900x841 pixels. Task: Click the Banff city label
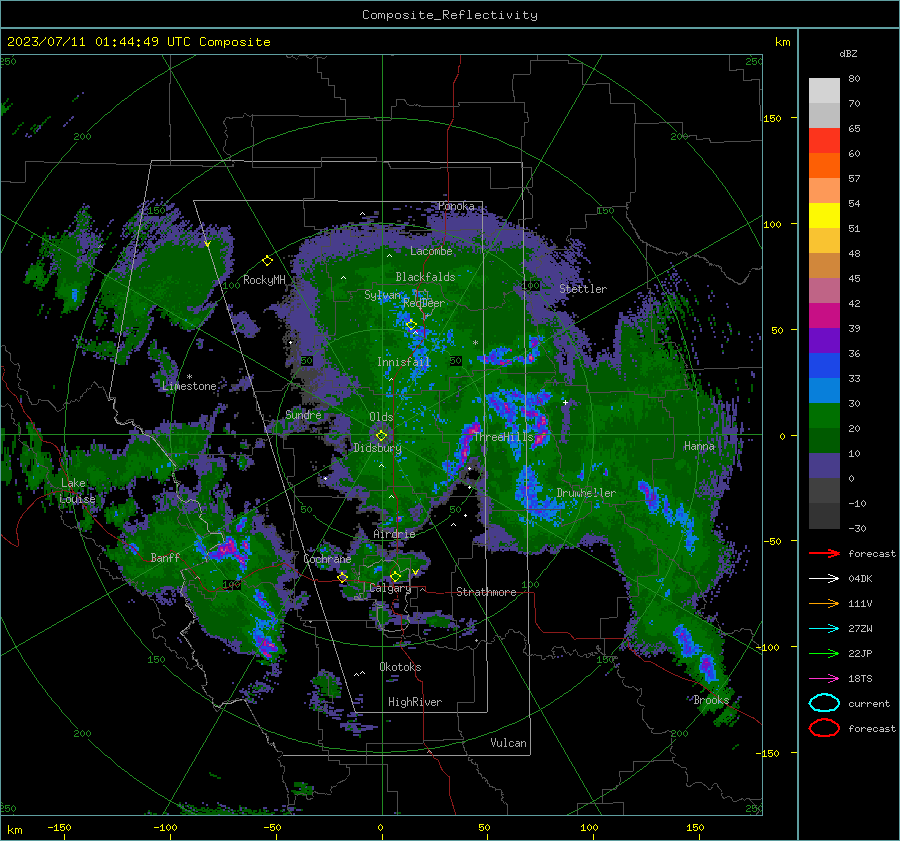pyautogui.click(x=165, y=557)
